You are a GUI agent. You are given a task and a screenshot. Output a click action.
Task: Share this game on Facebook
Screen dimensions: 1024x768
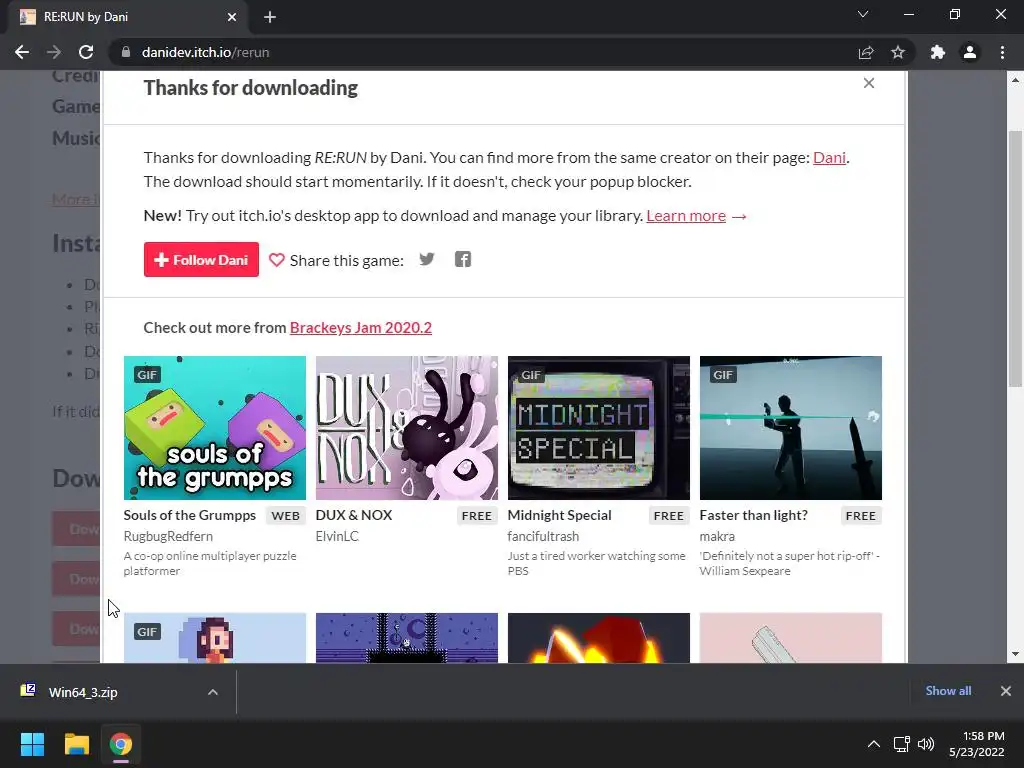point(463,259)
